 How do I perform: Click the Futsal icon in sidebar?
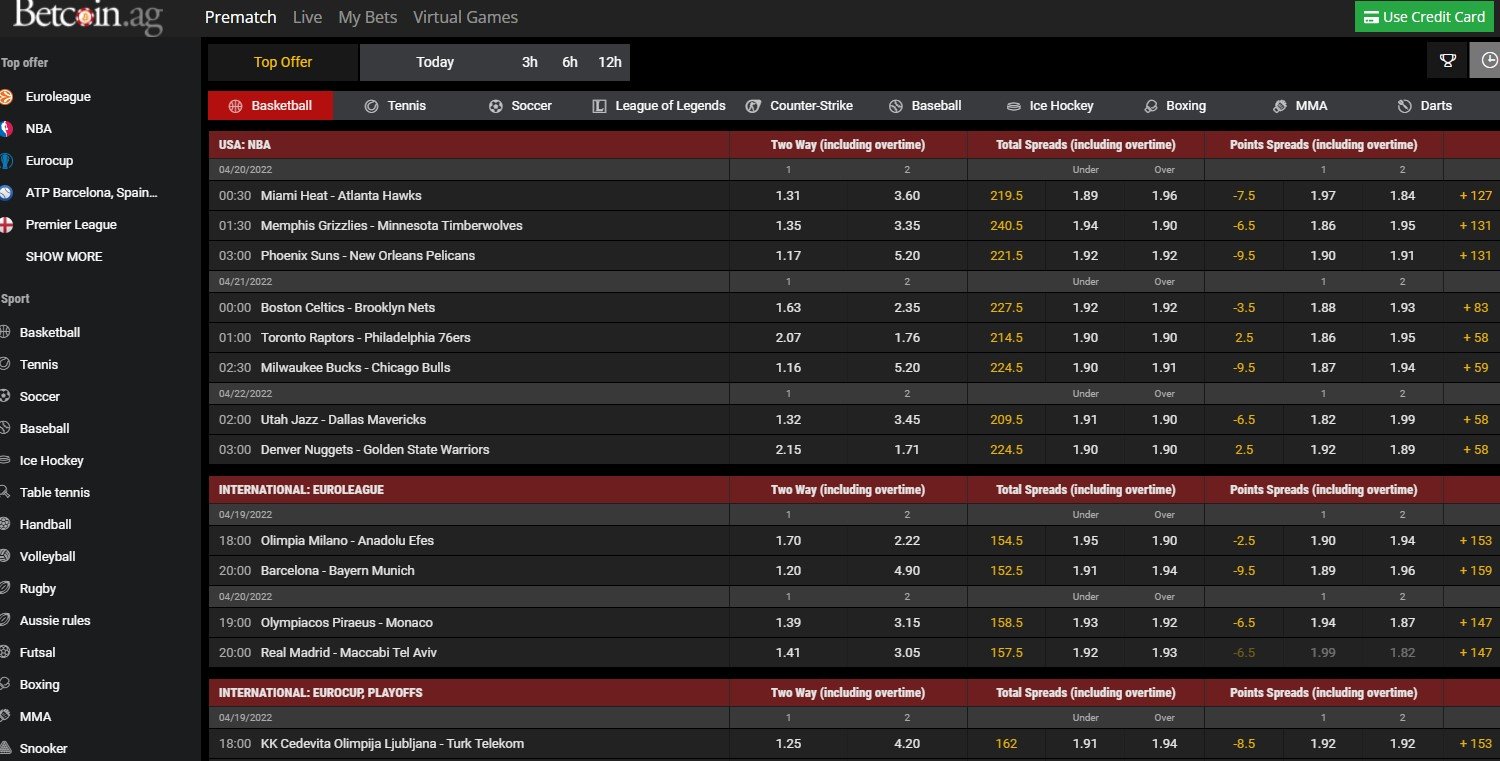5,653
